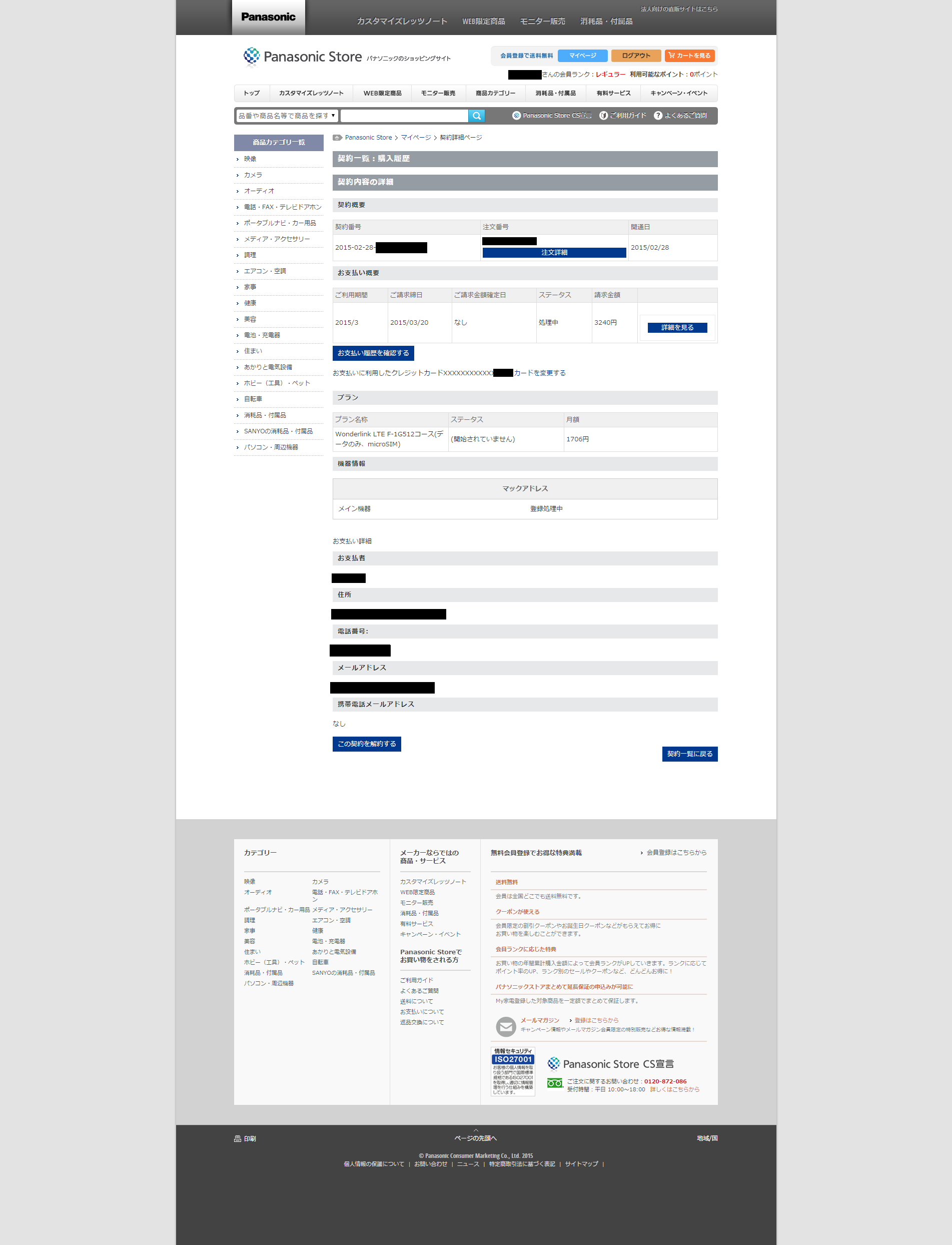
Task: Open the トップ tab in the nav menu
Action: coord(252,93)
